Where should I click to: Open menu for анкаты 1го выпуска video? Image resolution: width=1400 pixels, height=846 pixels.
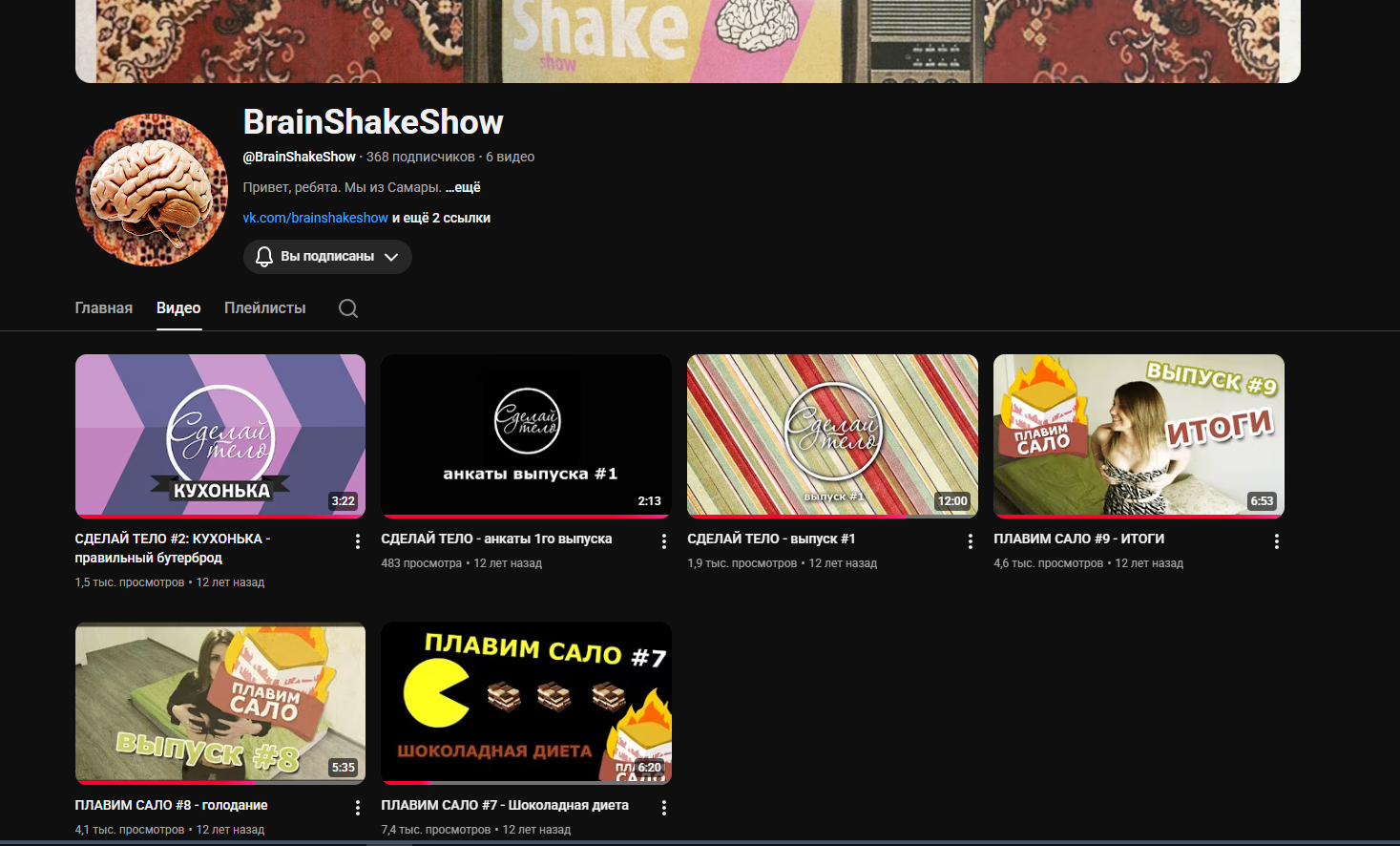click(x=664, y=541)
